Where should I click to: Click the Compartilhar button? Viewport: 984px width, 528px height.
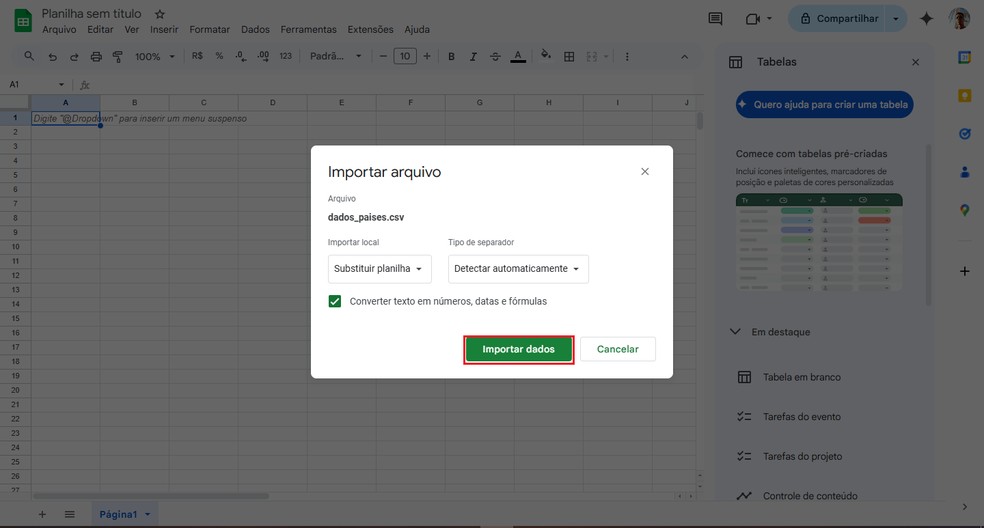click(x=837, y=19)
